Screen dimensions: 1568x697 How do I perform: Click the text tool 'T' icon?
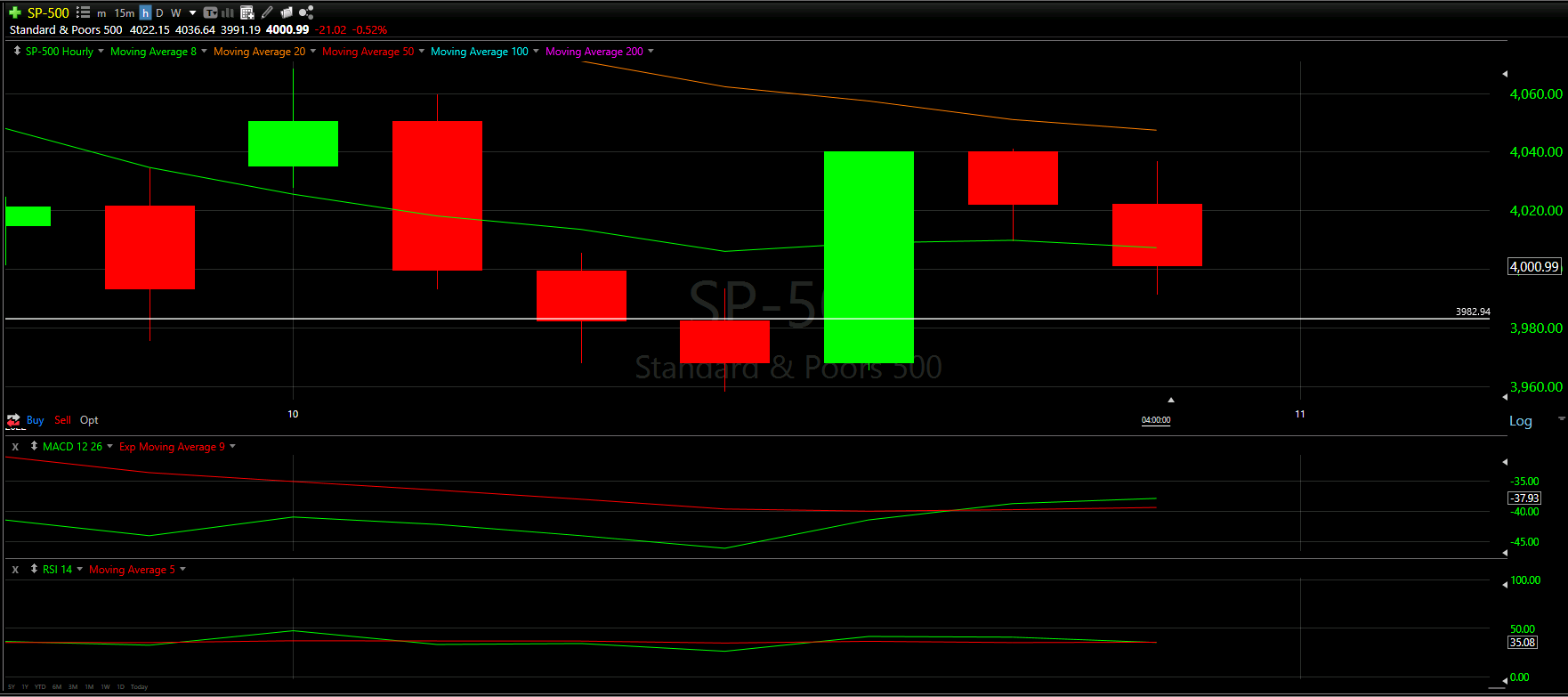click(x=210, y=12)
